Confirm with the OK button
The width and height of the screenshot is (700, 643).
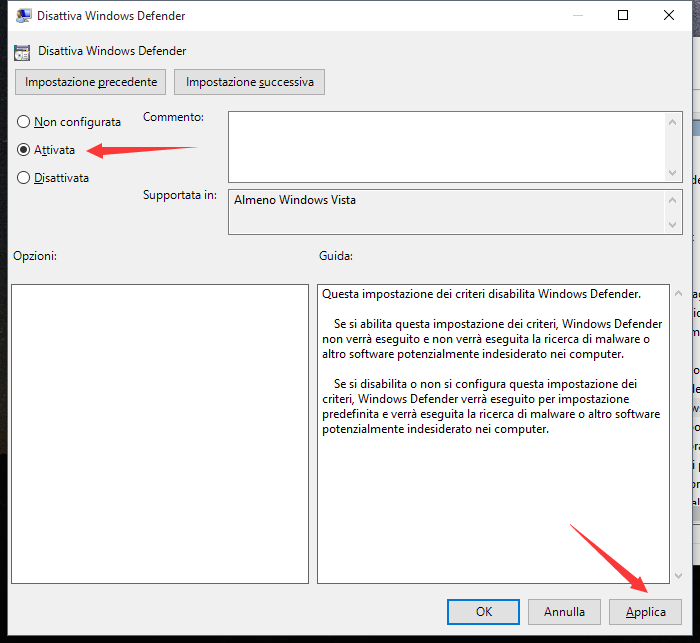(x=483, y=612)
